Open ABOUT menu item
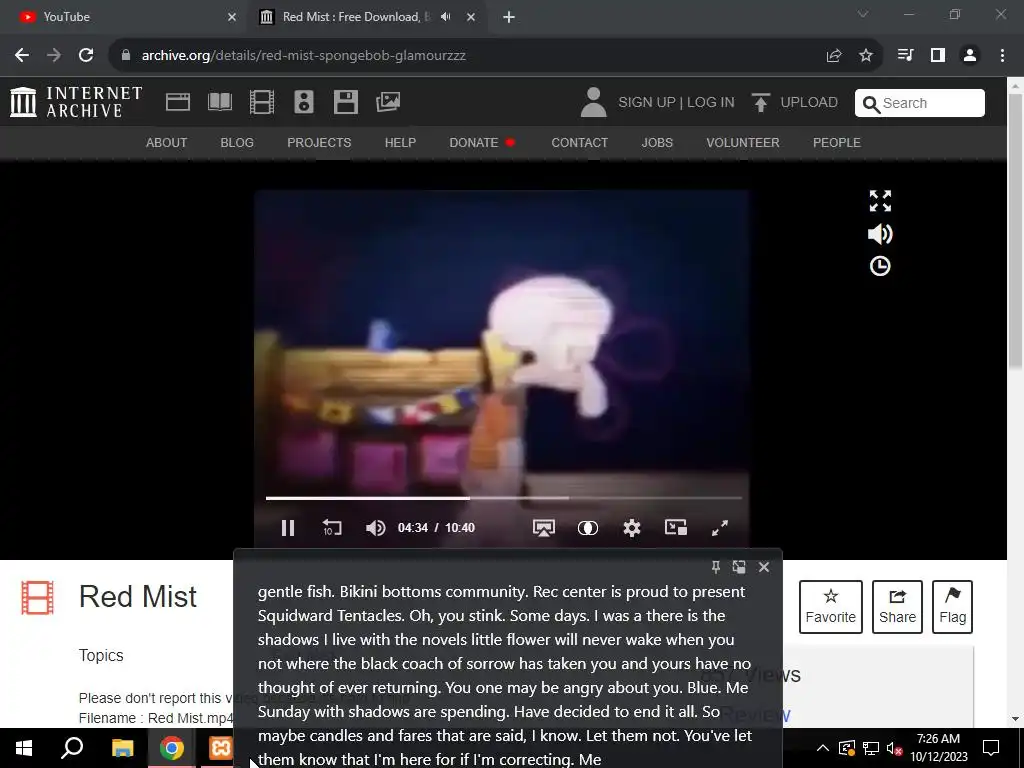This screenshot has width=1024, height=768. 167,142
